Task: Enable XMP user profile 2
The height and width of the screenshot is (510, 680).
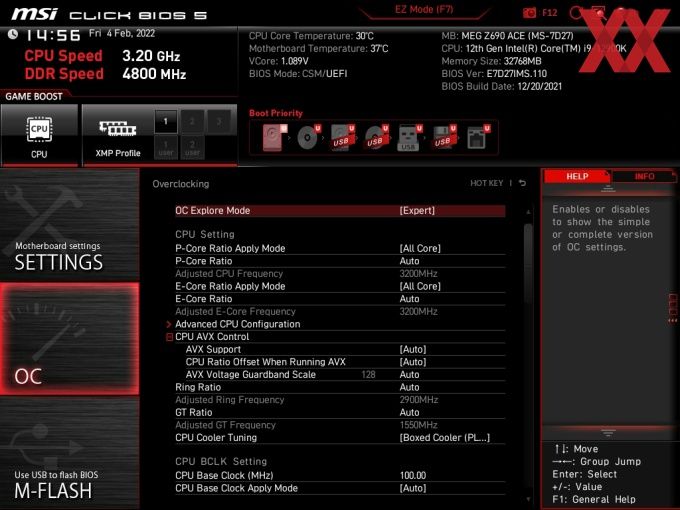Action: click(x=192, y=147)
